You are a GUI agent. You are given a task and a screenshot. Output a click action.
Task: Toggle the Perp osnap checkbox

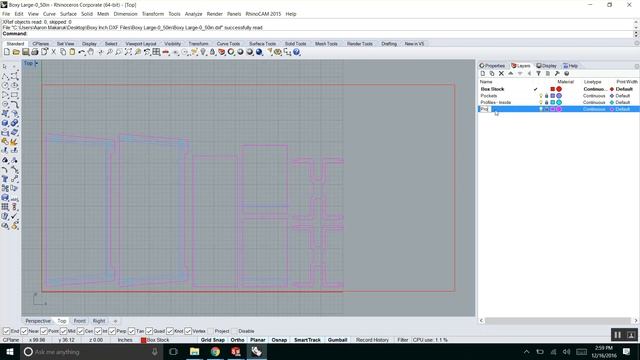113,331
